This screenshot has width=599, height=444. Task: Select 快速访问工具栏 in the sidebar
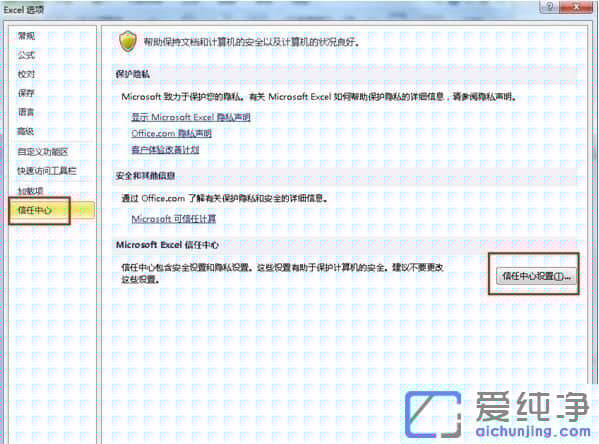(47, 171)
